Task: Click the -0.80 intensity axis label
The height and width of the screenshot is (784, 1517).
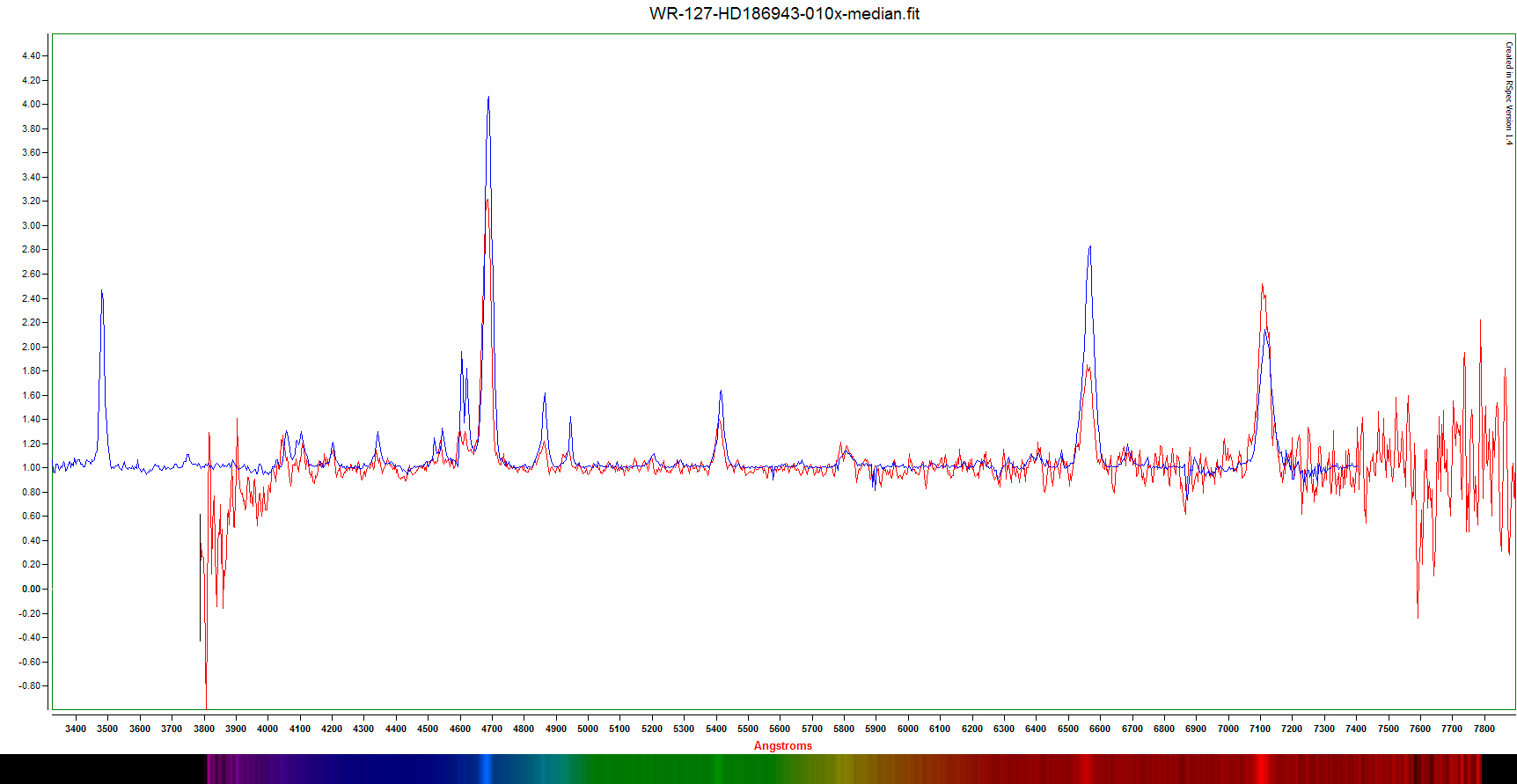Action: pyautogui.click(x=30, y=685)
